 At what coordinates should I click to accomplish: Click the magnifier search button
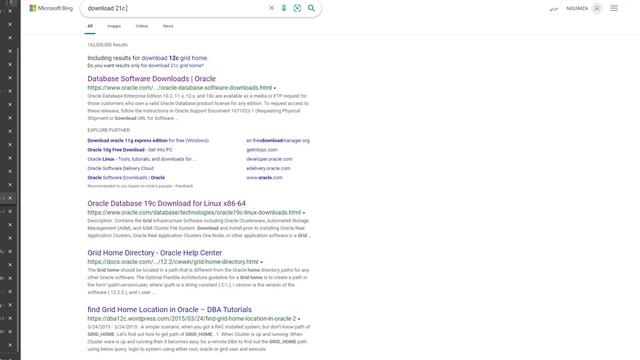(311, 8)
